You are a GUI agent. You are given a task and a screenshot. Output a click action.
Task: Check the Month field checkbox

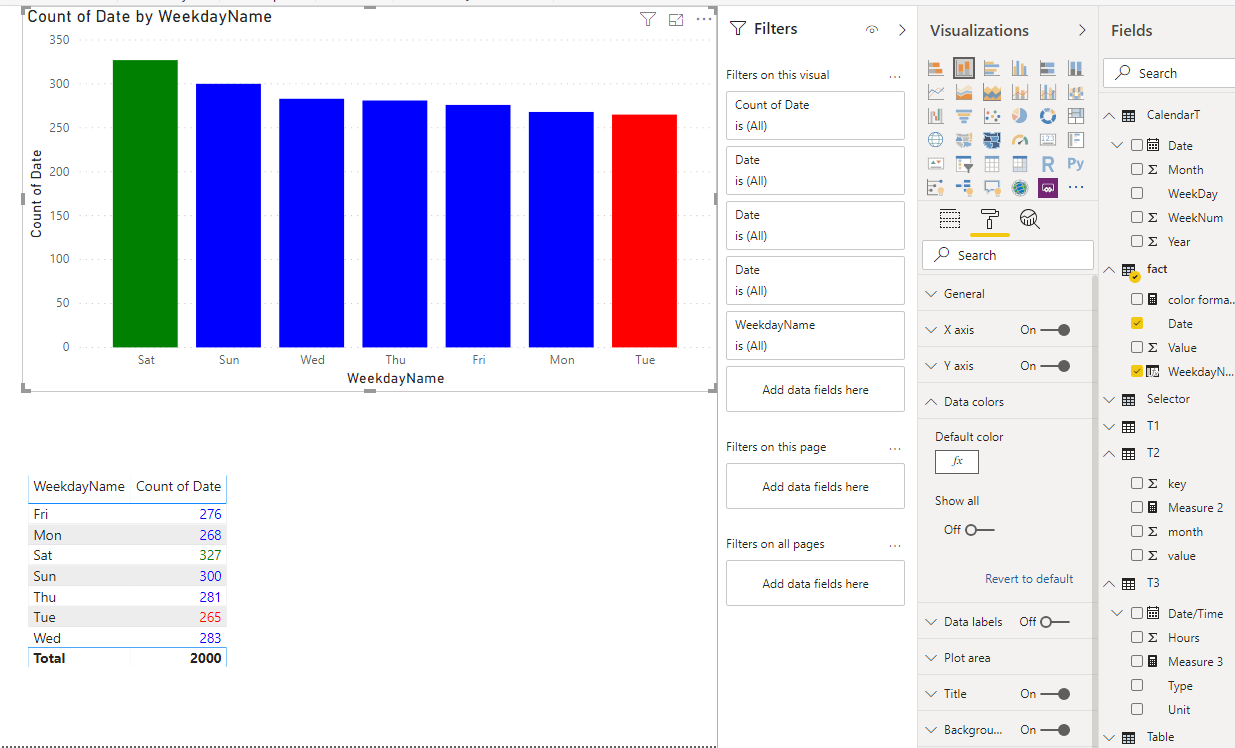(1137, 169)
